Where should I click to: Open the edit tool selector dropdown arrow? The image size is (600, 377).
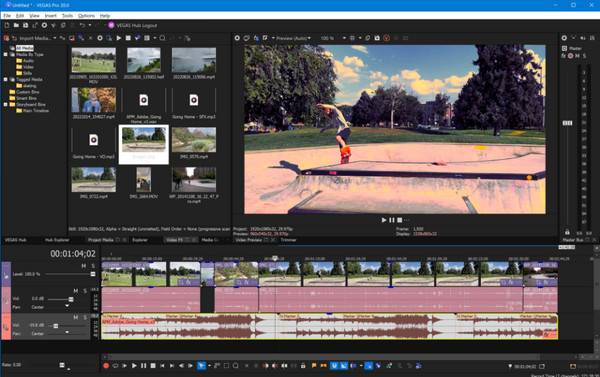coord(209,366)
